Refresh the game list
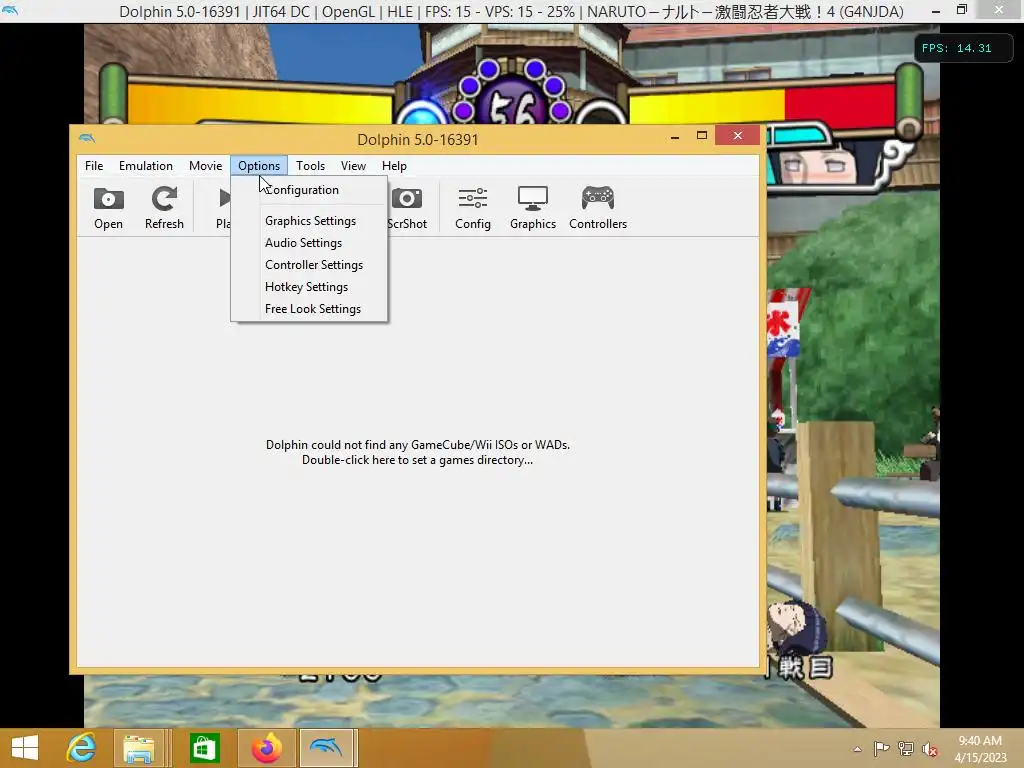Screen dimensions: 1024x768 pos(164,208)
